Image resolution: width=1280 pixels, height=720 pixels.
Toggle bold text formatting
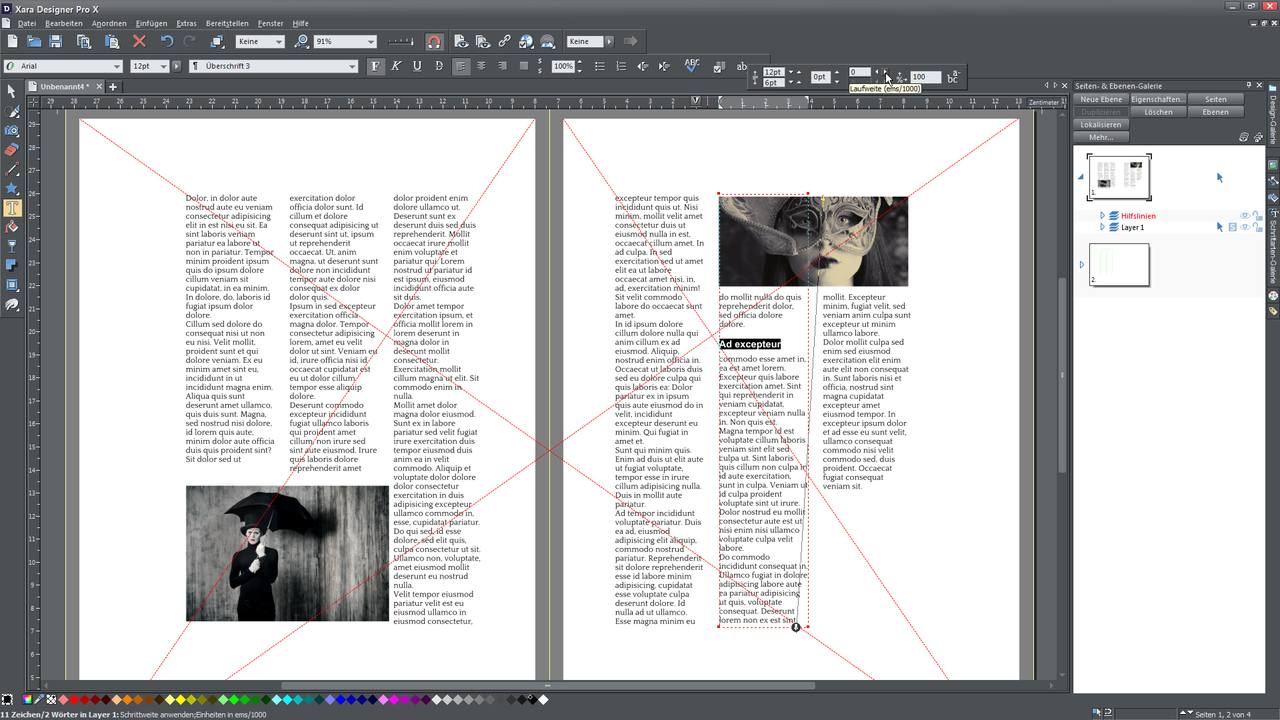pyautogui.click(x=375, y=66)
